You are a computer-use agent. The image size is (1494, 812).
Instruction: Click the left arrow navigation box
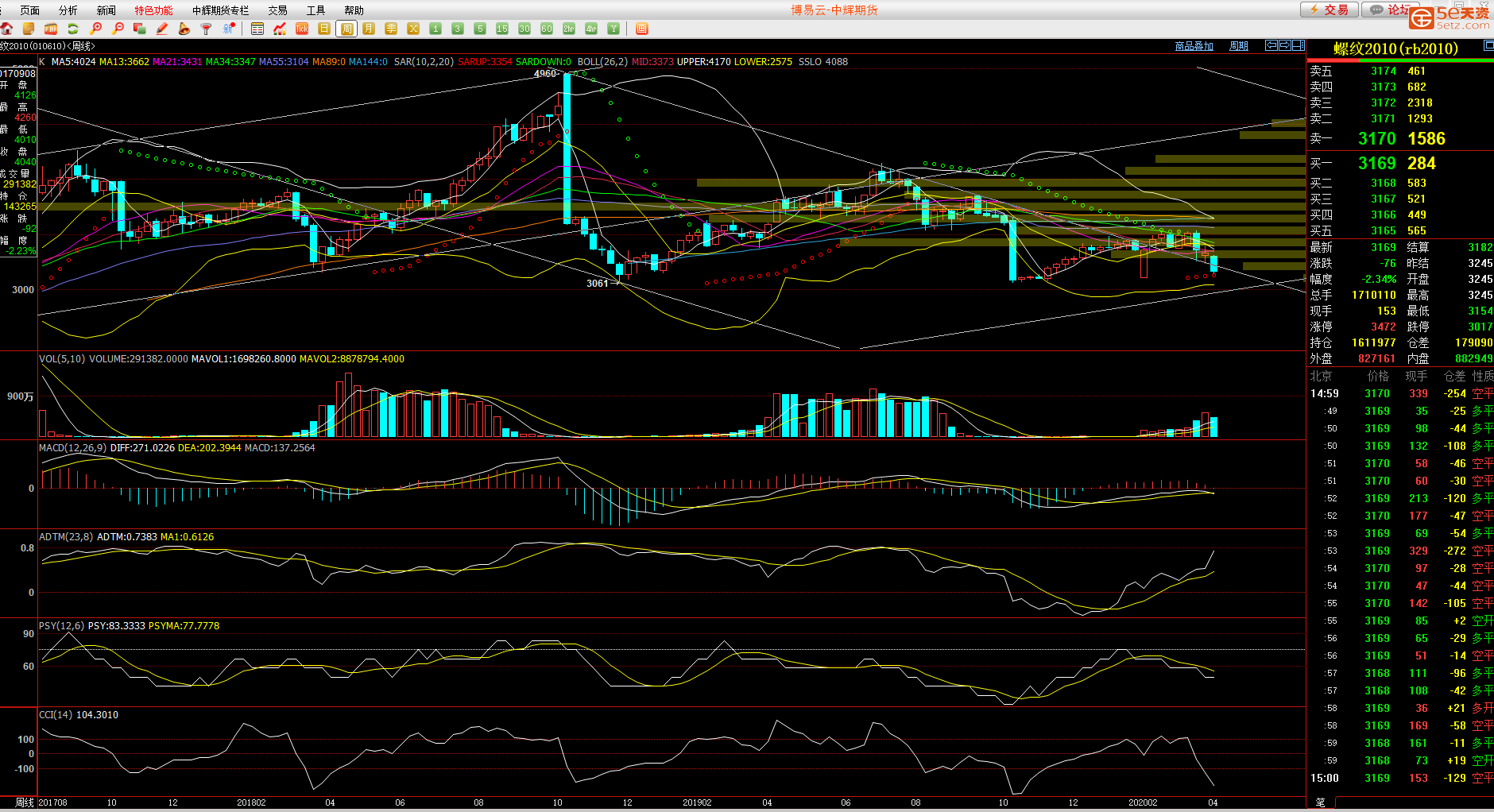[x=1271, y=45]
